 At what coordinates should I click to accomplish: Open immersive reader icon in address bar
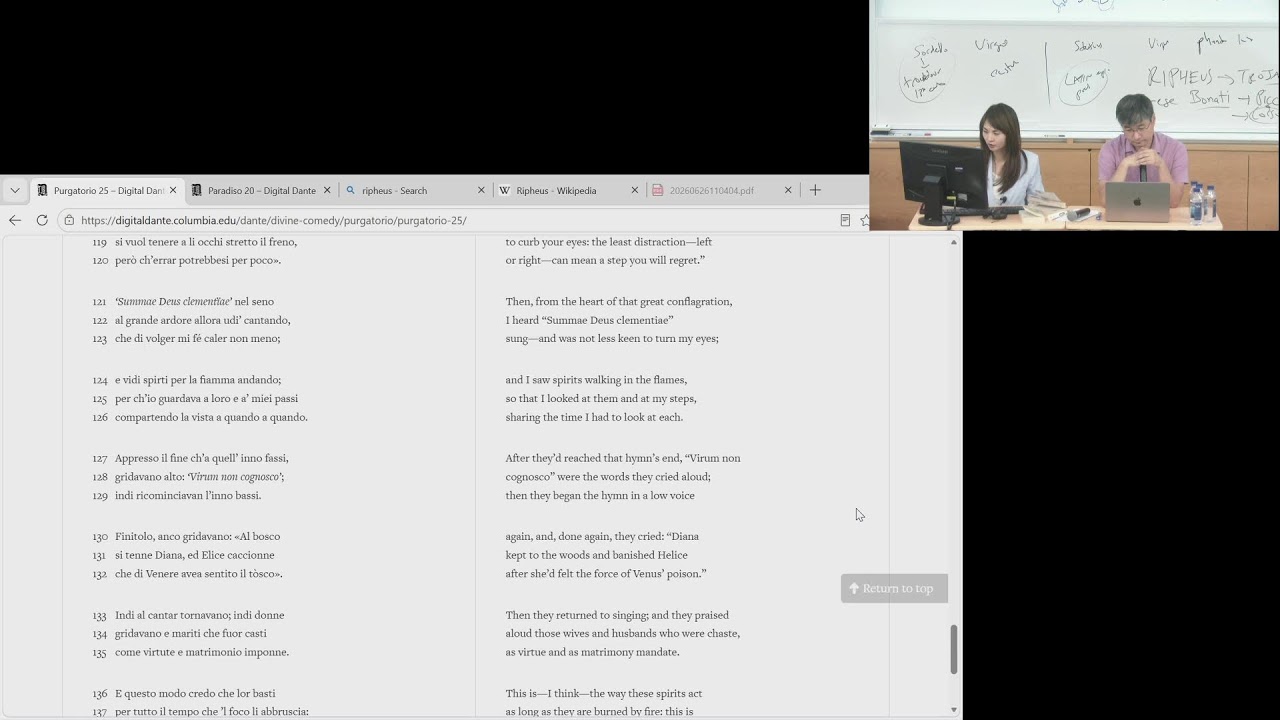845,220
